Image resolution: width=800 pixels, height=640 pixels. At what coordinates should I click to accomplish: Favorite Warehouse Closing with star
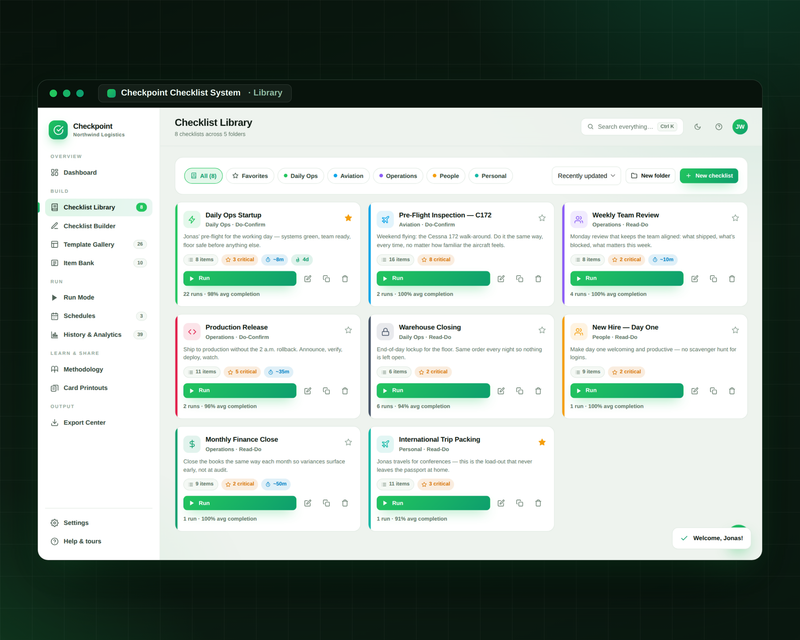tap(542, 330)
